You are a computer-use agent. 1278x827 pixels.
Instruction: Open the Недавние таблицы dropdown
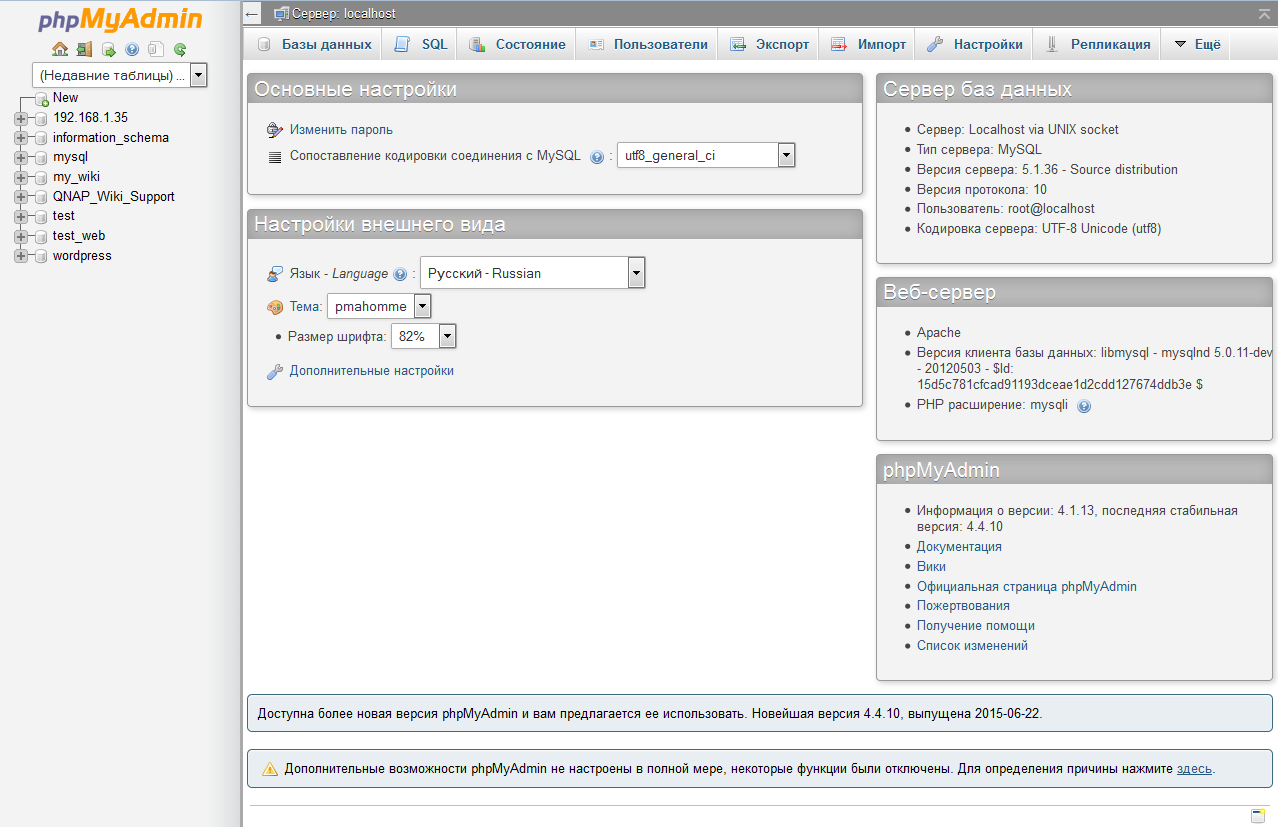tap(120, 75)
